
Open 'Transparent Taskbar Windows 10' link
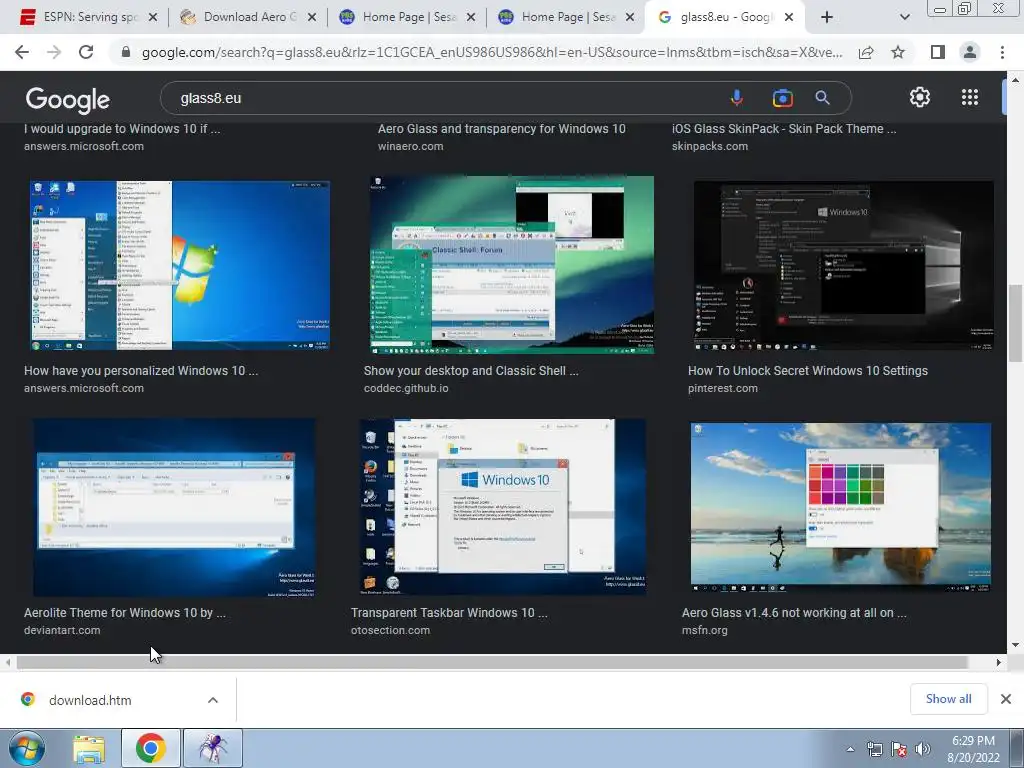(x=449, y=613)
